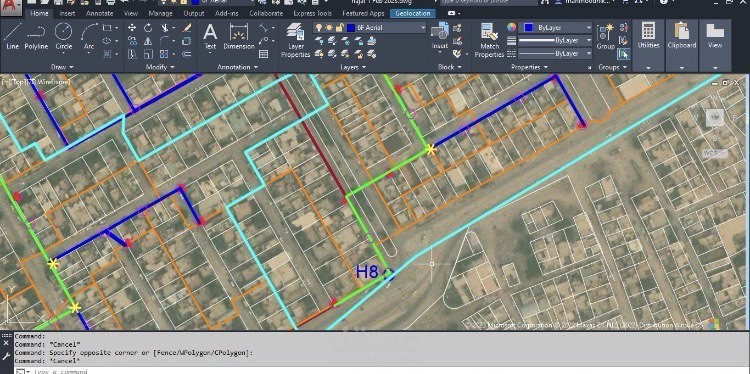Click the Rectangle tool icon
The height and width of the screenshot is (374, 750).
click(107, 28)
